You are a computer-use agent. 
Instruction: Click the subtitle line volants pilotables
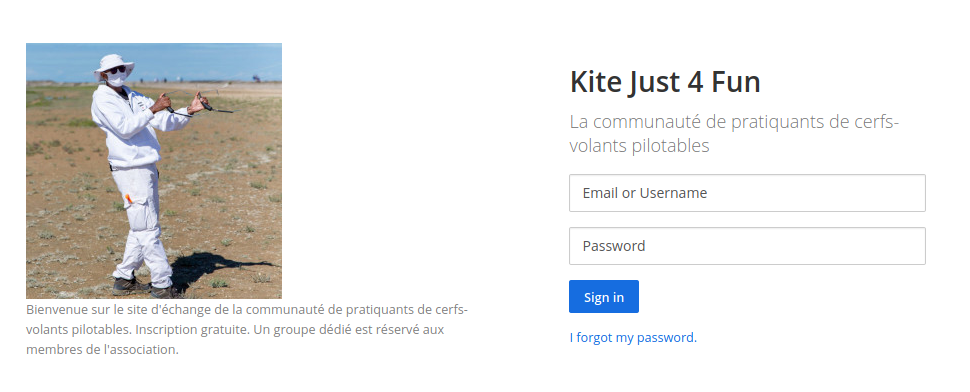[639, 146]
